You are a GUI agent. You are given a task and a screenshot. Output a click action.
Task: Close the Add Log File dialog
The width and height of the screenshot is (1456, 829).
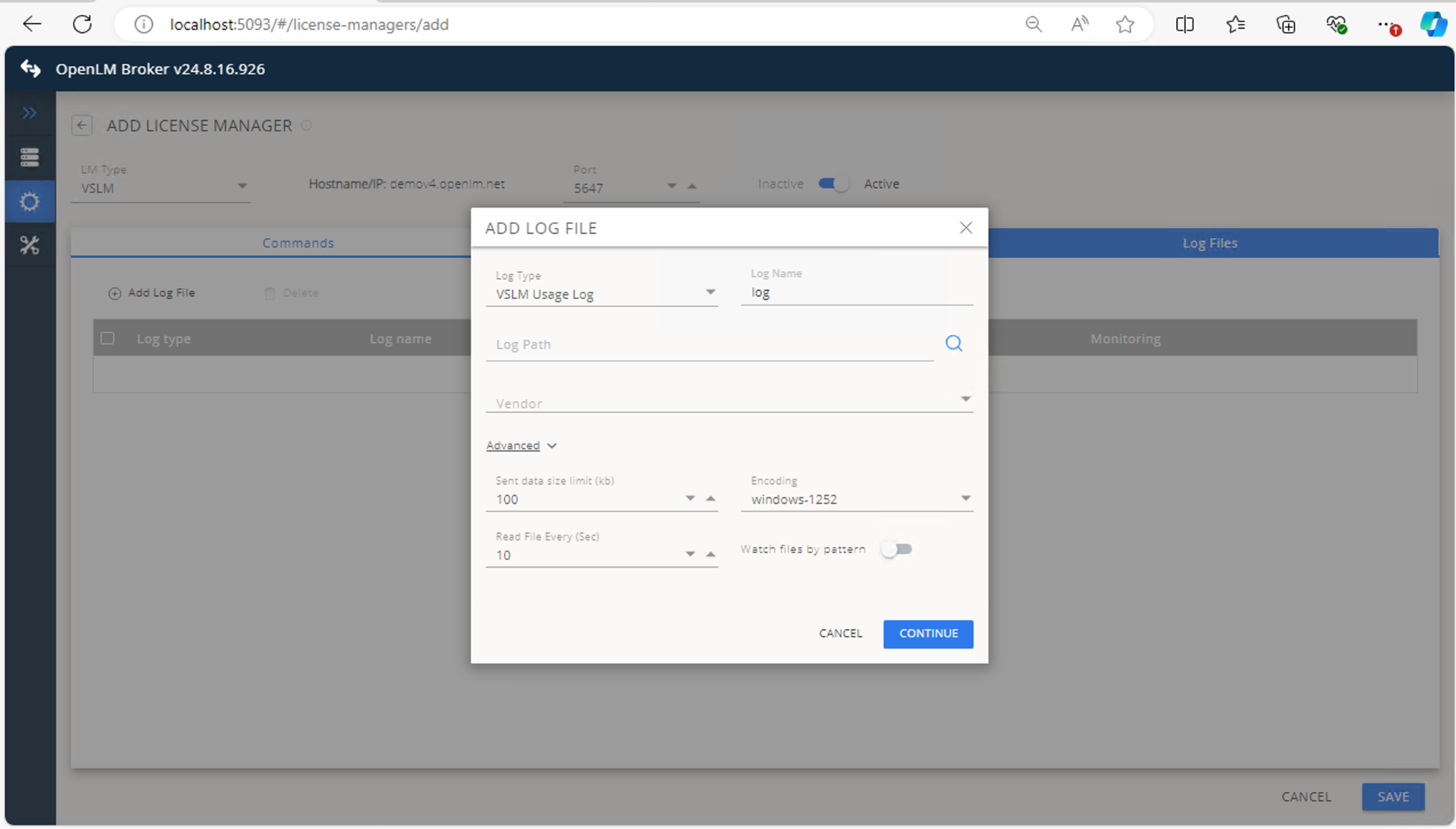click(965, 228)
